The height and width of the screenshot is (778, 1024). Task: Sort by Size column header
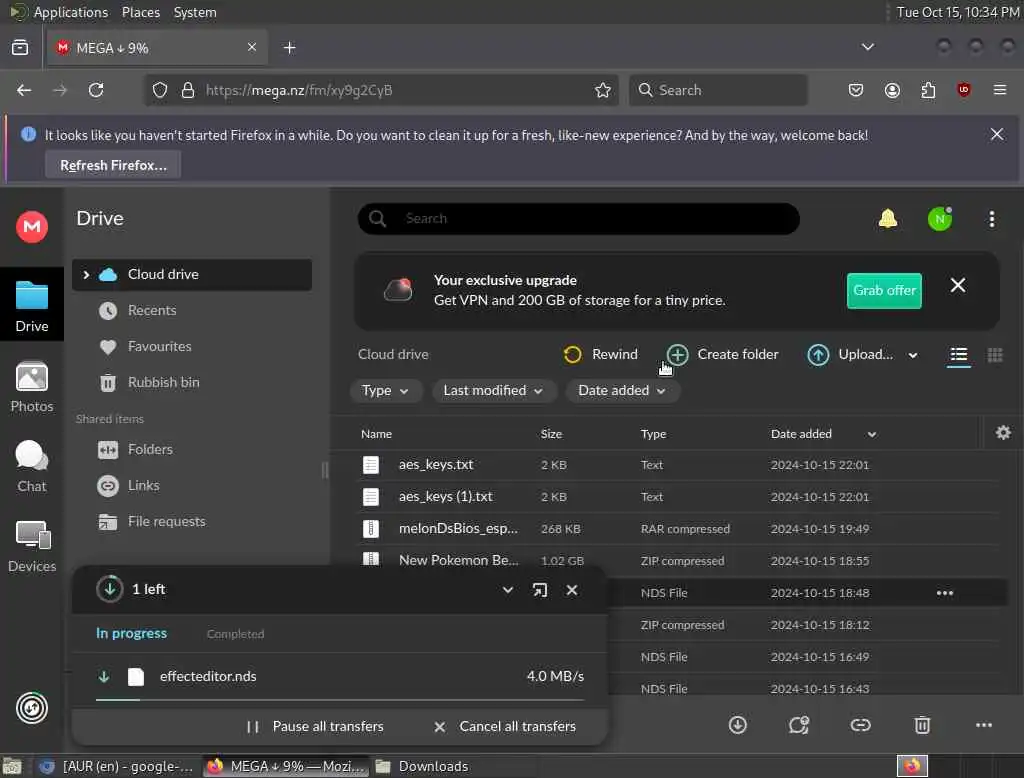pyautogui.click(x=551, y=434)
